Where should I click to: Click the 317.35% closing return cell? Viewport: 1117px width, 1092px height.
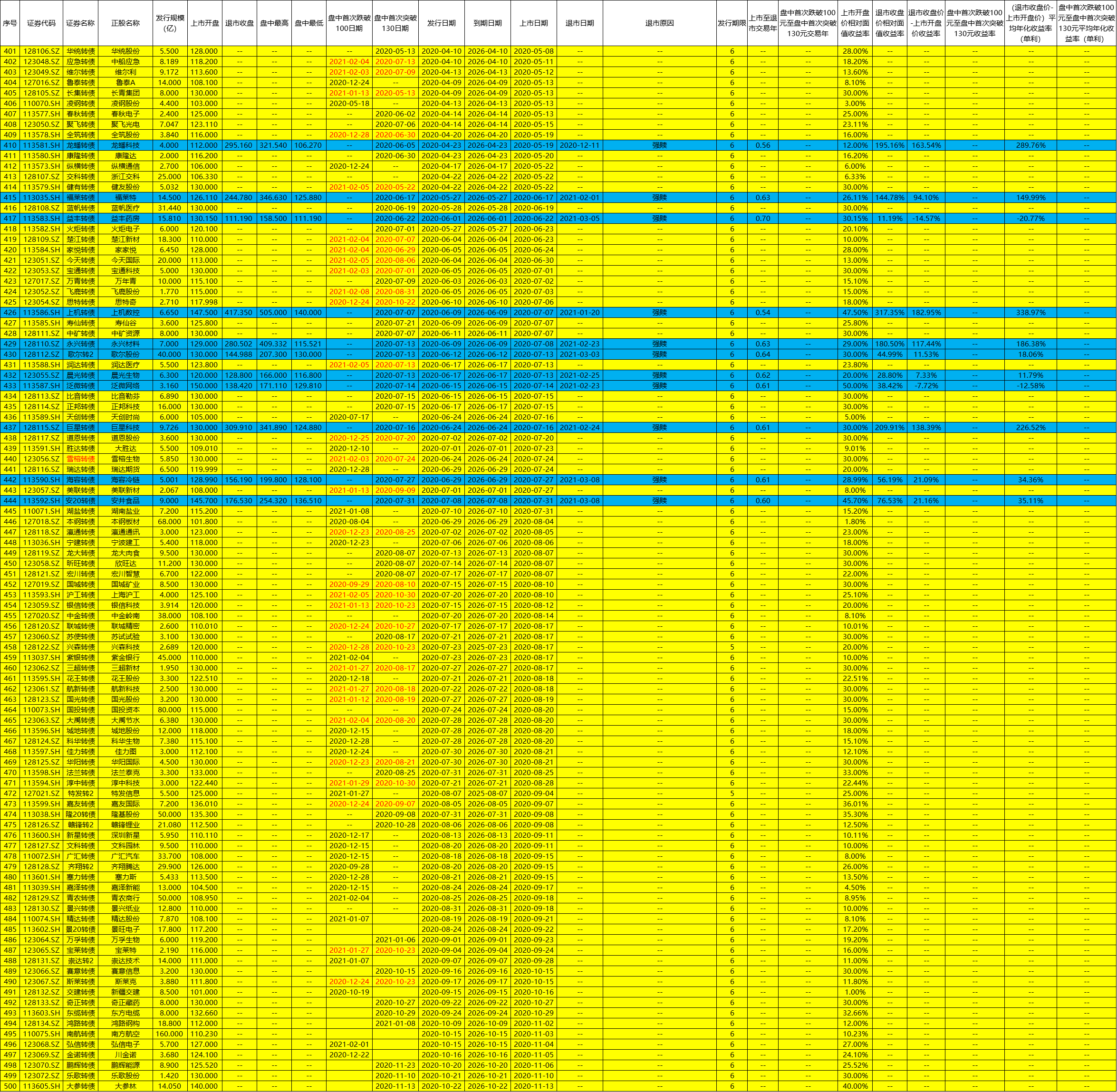[889, 313]
